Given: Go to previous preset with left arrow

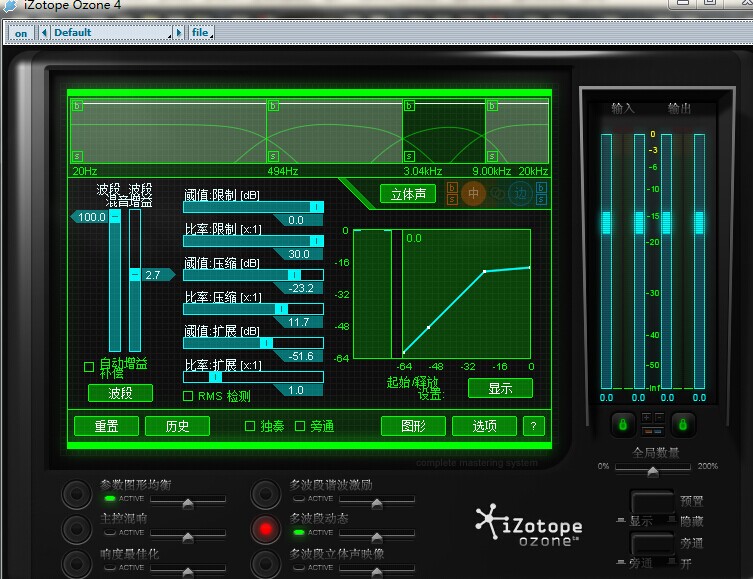Looking at the screenshot, I should (44, 33).
